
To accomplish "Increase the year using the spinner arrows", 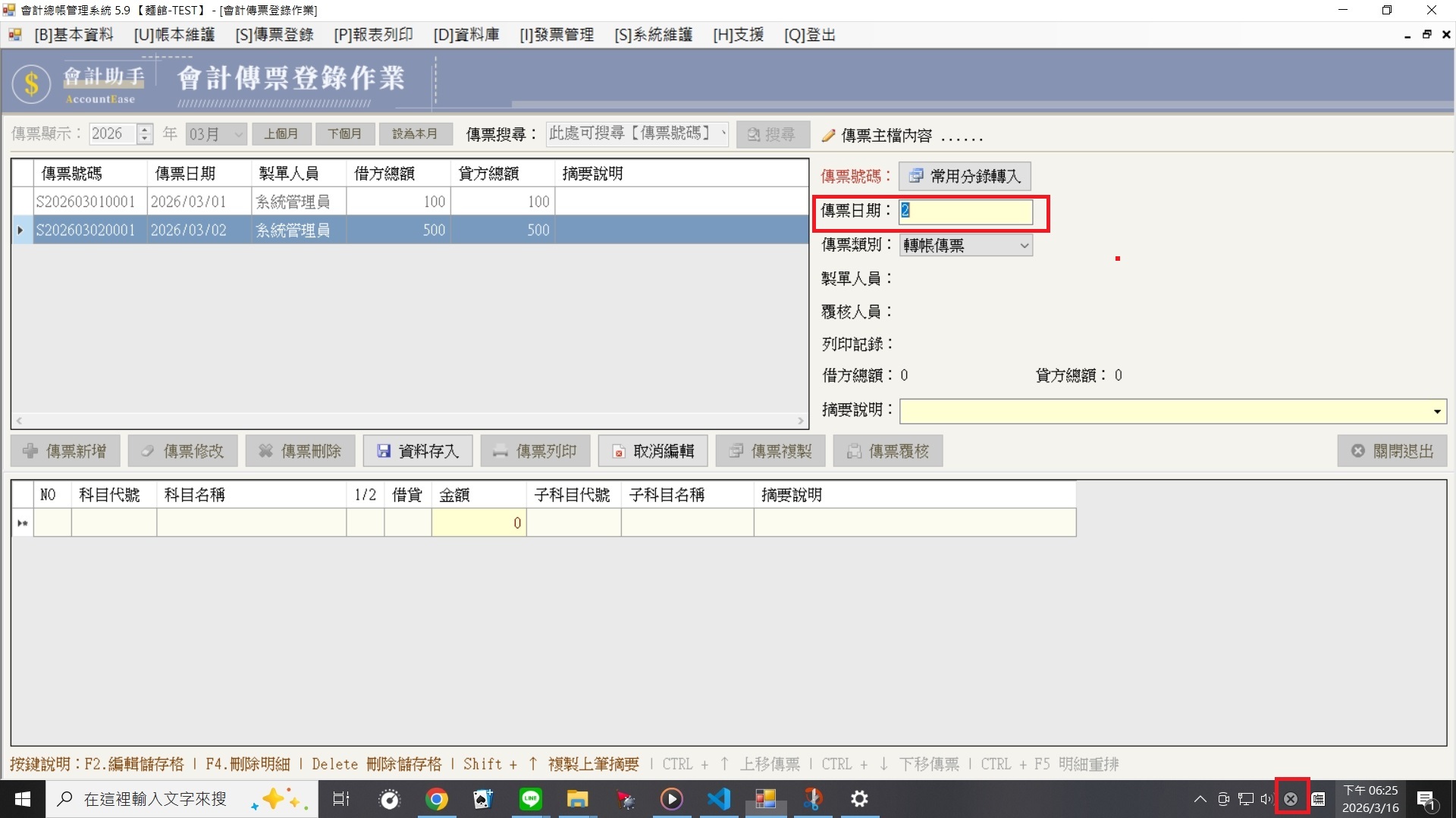I will click(x=145, y=130).
